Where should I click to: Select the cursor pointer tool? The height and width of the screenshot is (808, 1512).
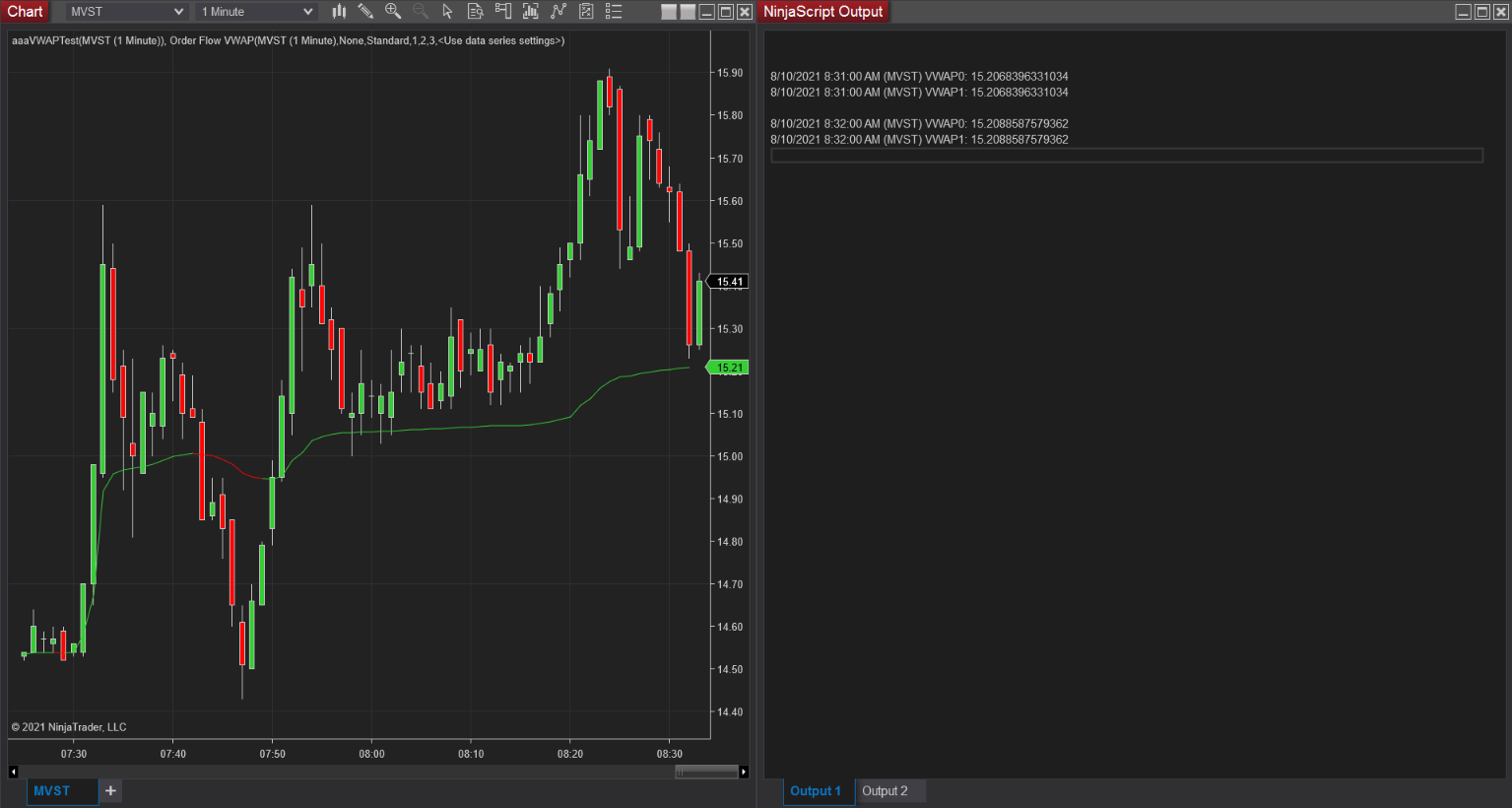pyautogui.click(x=448, y=12)
